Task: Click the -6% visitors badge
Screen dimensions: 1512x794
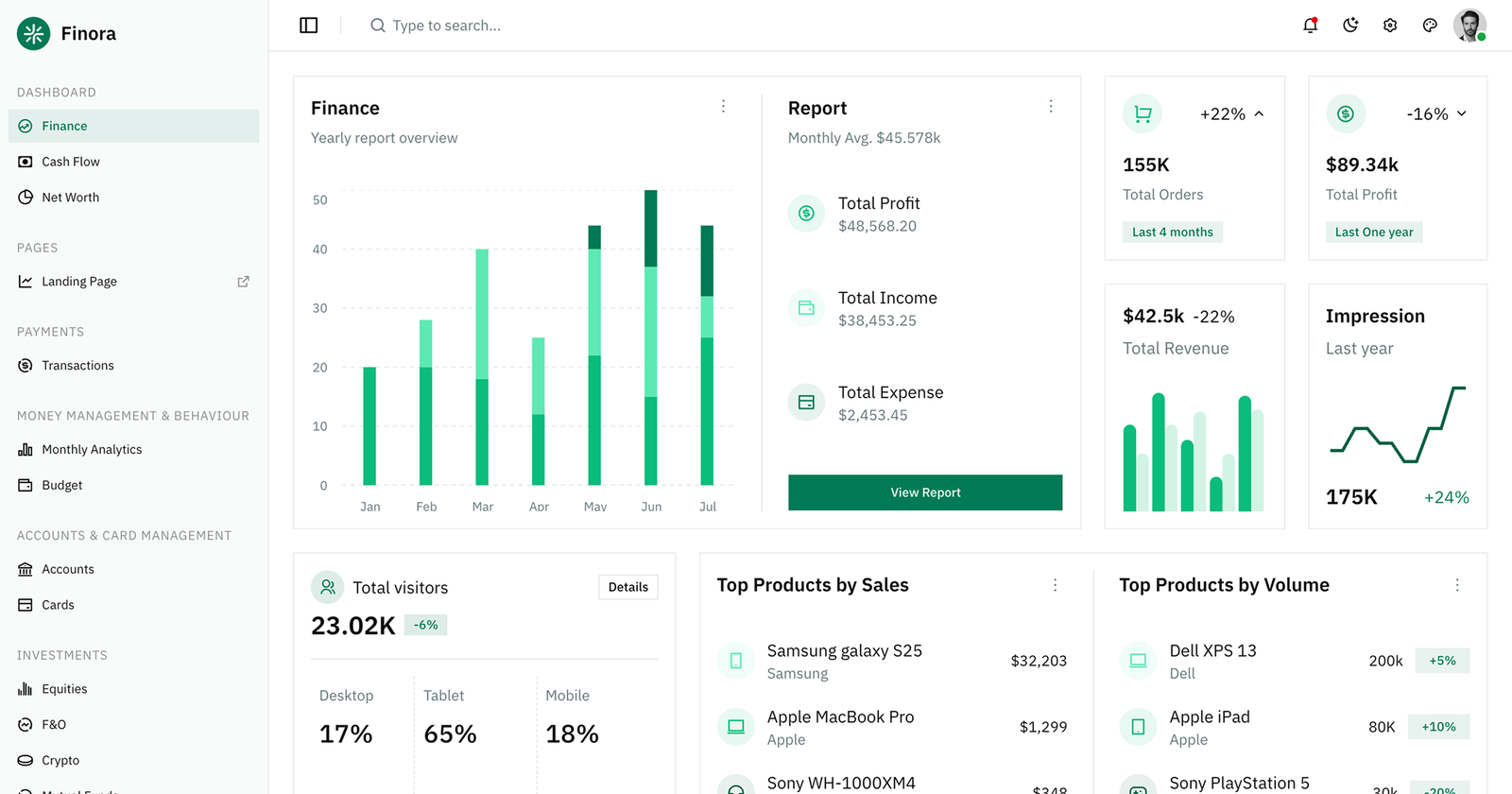Action: tap(426, 625)
